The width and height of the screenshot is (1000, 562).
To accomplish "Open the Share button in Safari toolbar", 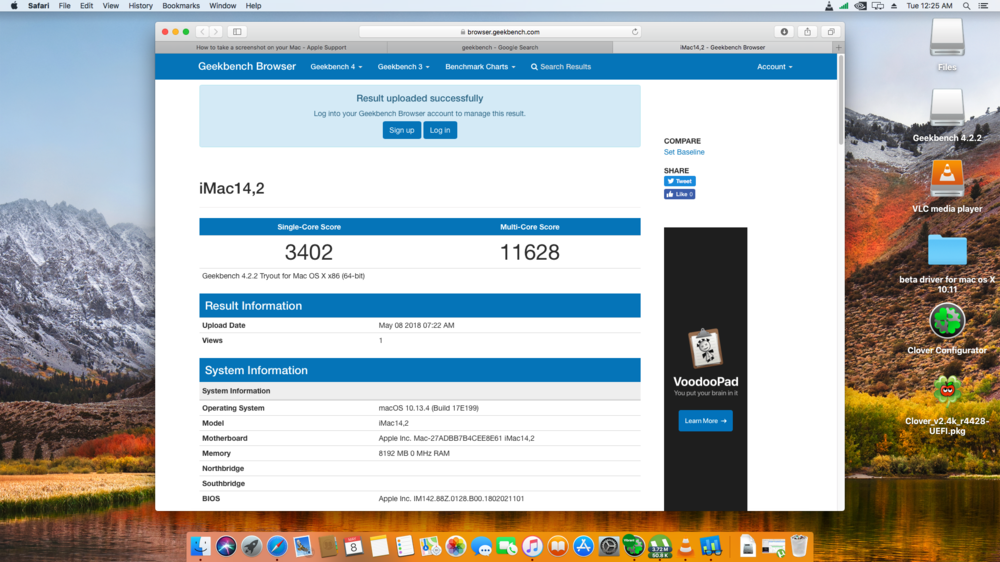I will click(807, 32).
